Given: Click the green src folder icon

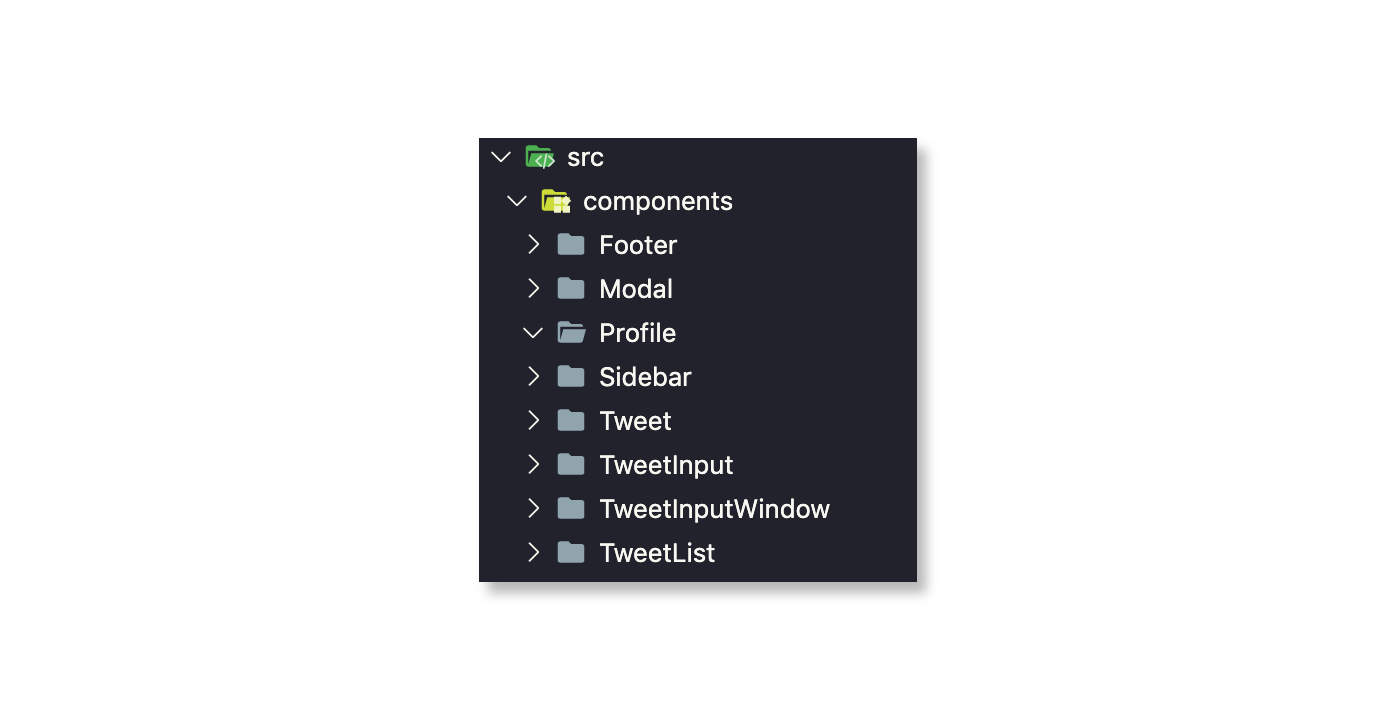Looking at the screenshot, I should click(x=540, y=157).
